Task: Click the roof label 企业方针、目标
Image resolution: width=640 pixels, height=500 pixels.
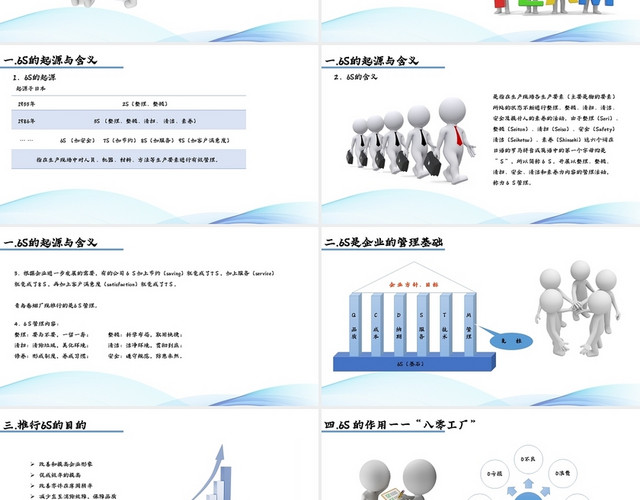Action: [x=413, y=284]
